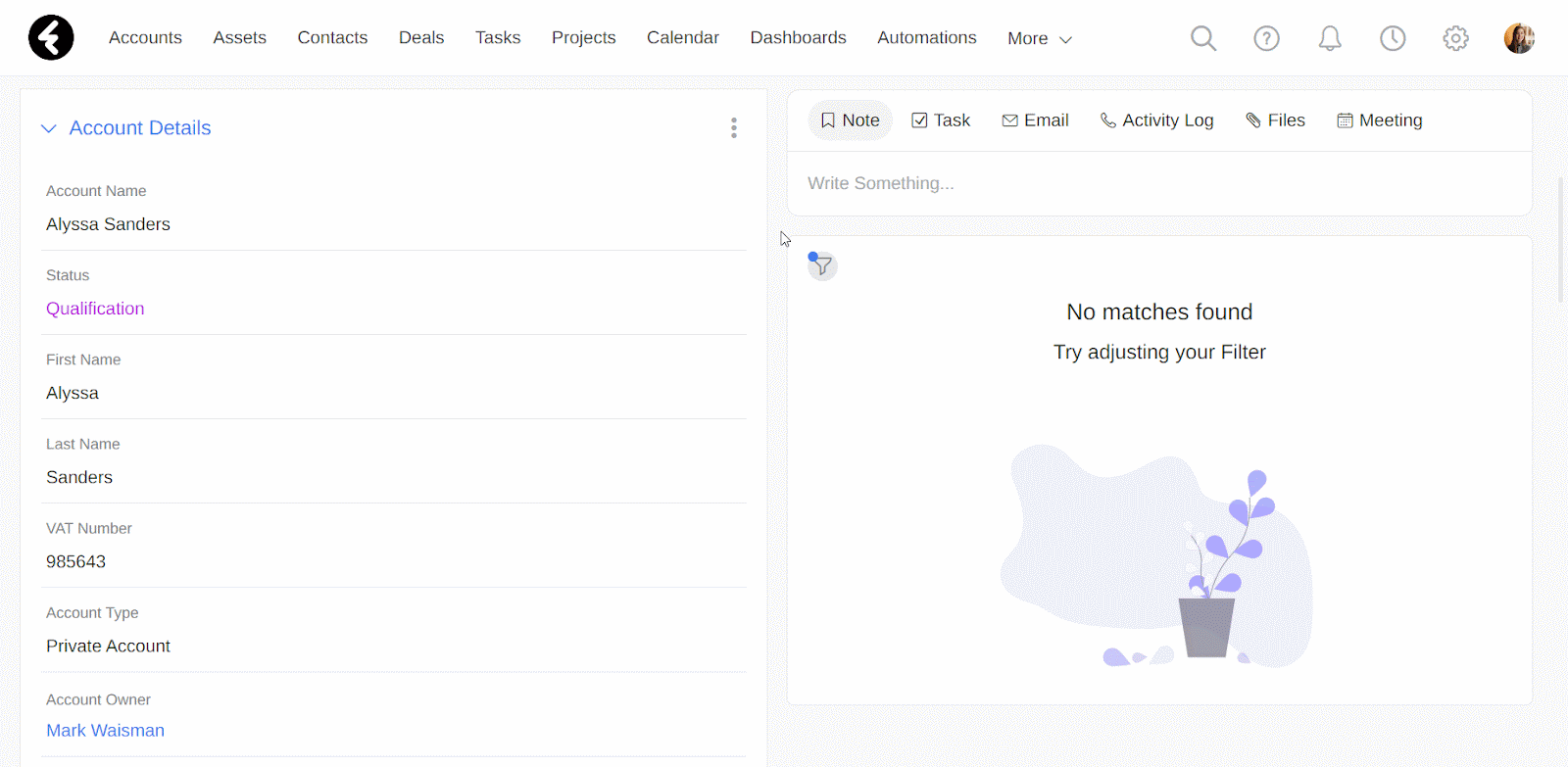Open the help question mark icon
This screenshot has height=767, width=1568.
(1266, 38)
